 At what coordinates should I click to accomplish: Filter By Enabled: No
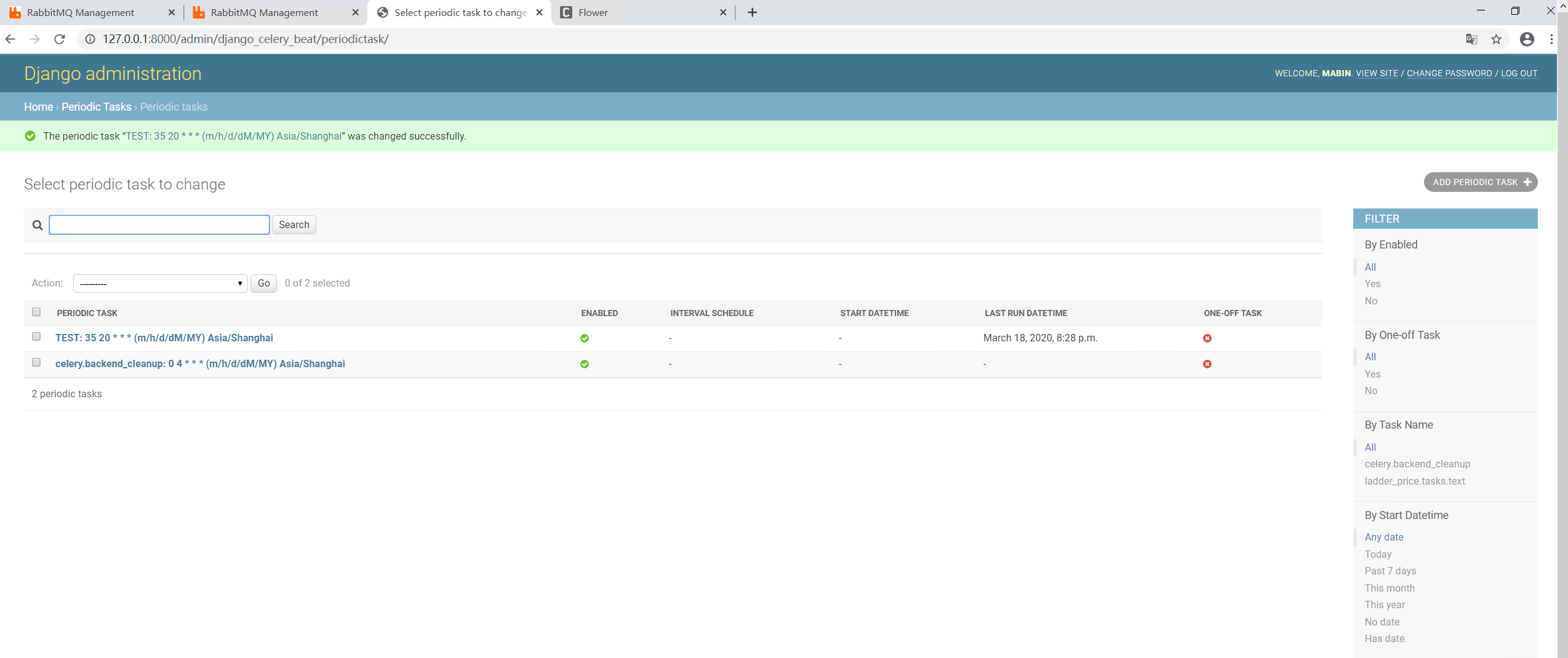(x=1370, y=301)
